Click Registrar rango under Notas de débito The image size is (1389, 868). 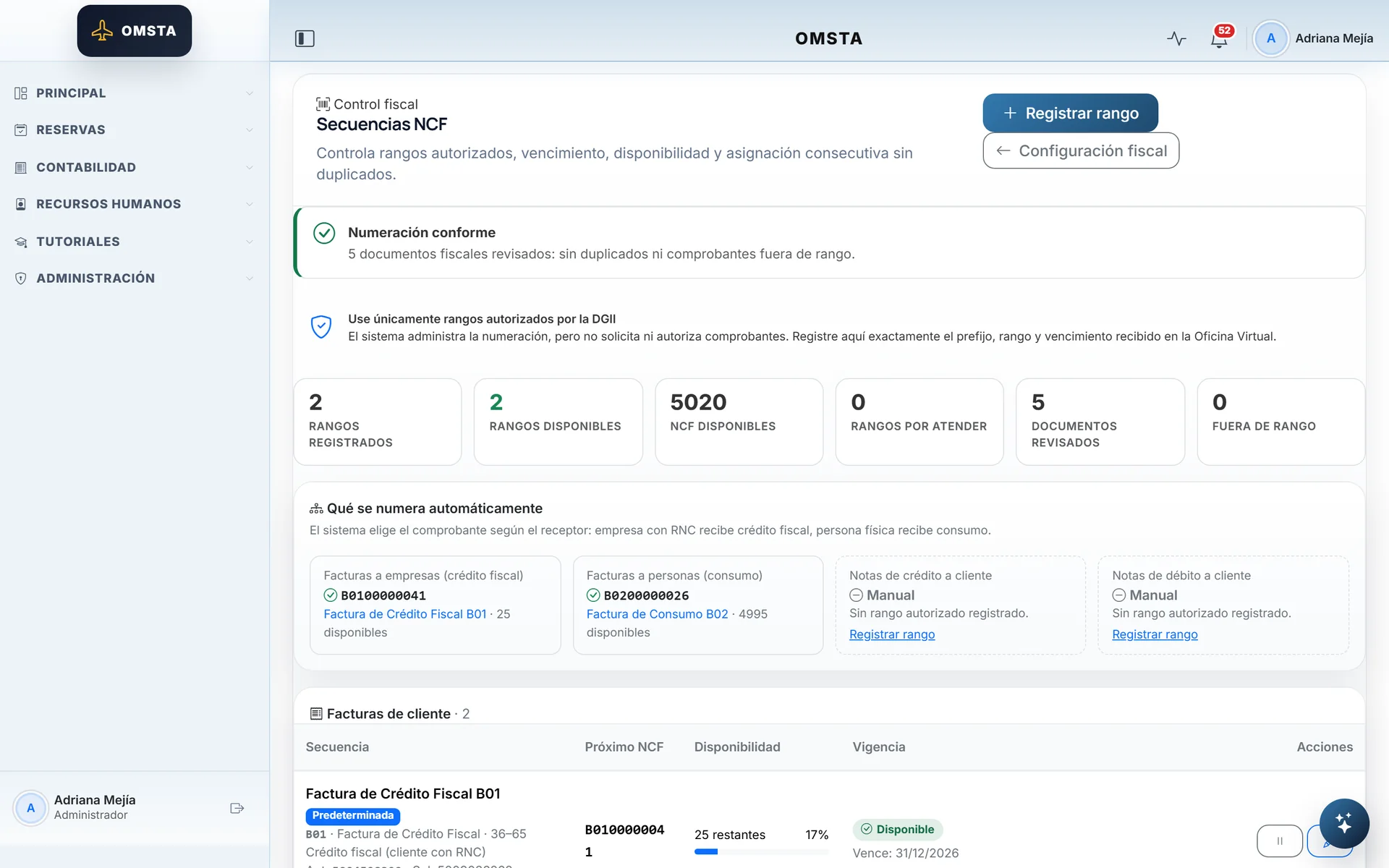[1155, 634]
